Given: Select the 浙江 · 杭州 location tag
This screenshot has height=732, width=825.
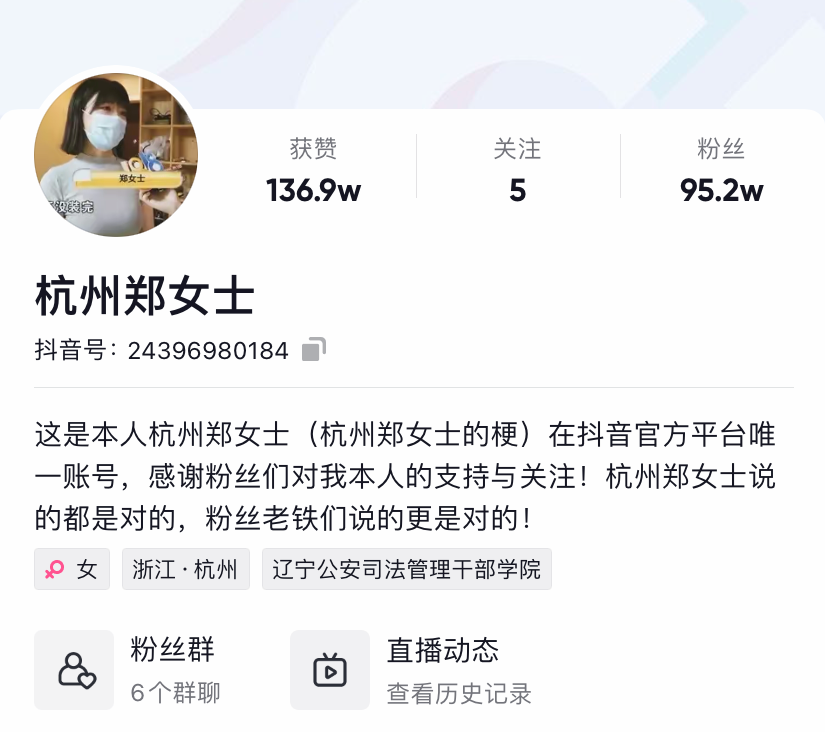Looking at the screenshot, I should [186, 569].
